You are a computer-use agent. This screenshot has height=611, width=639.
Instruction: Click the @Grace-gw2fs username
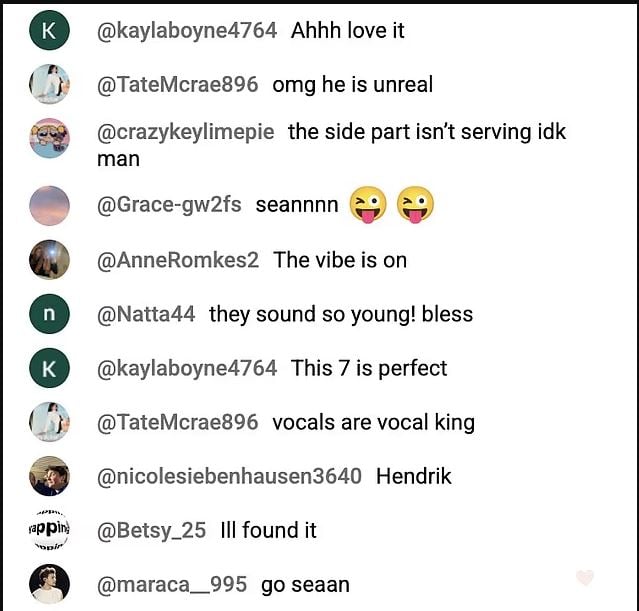[169, 206]
